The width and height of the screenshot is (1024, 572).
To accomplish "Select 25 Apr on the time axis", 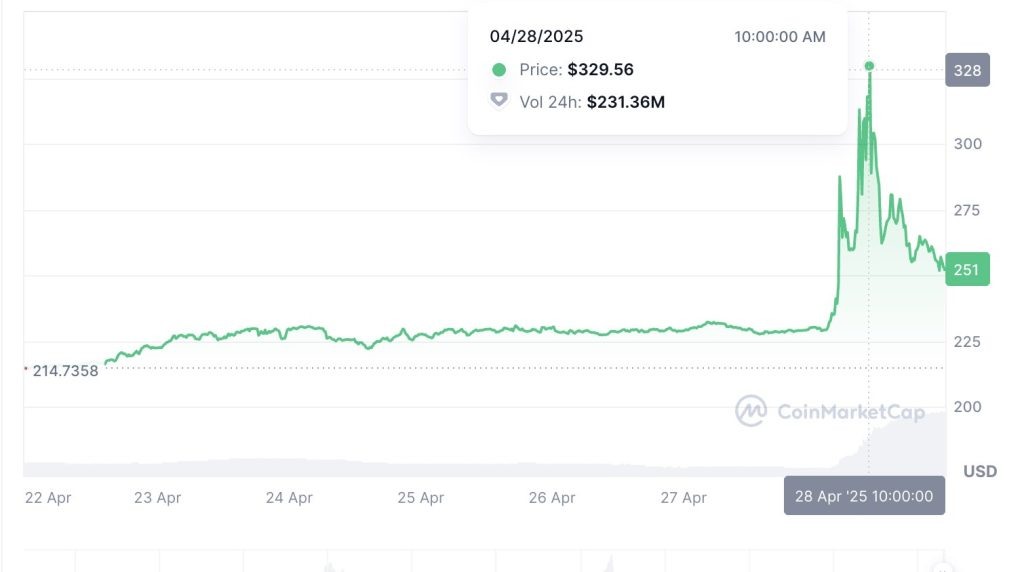I will pyautogui.click(x=420, y=497).
